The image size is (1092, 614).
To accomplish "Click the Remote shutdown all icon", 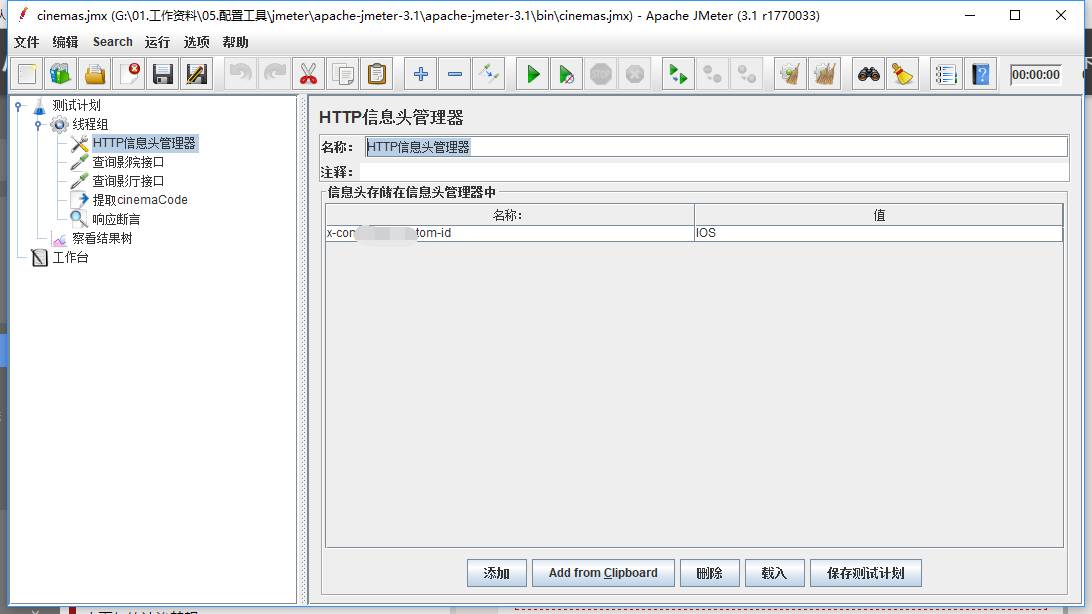I will (747, 74).
